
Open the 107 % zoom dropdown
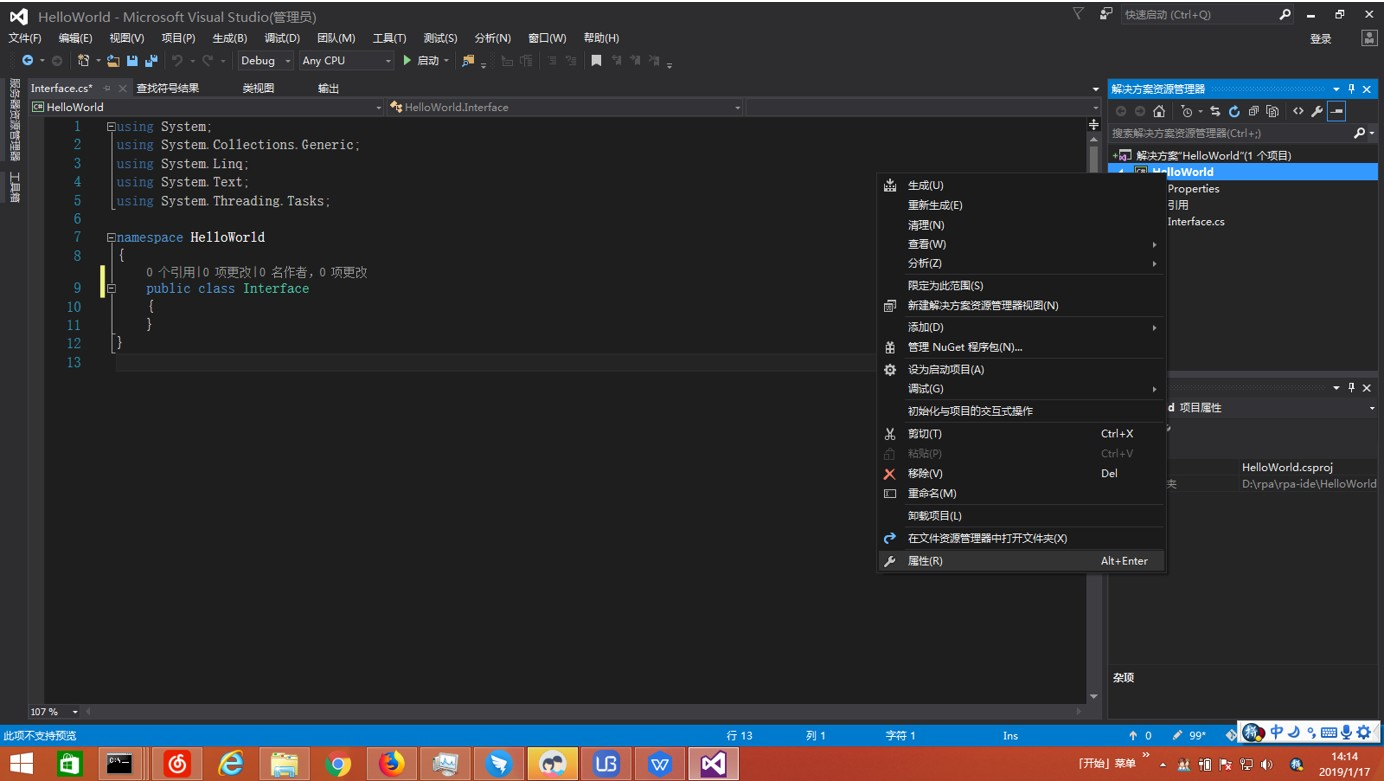(54, 712)
